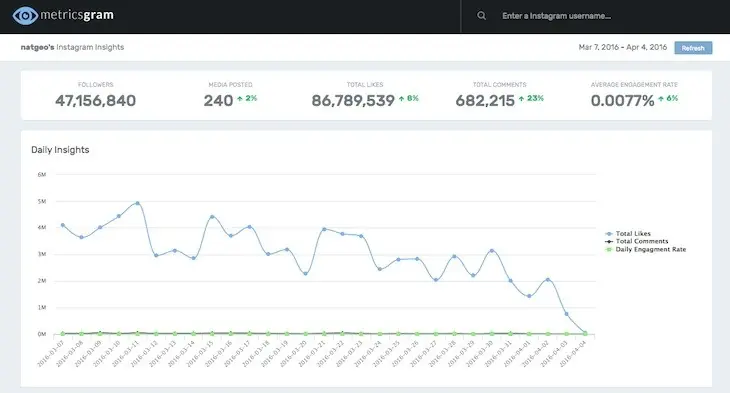
Task: Click the likes data point on 2016-04-03
Action: click(567, 314)
